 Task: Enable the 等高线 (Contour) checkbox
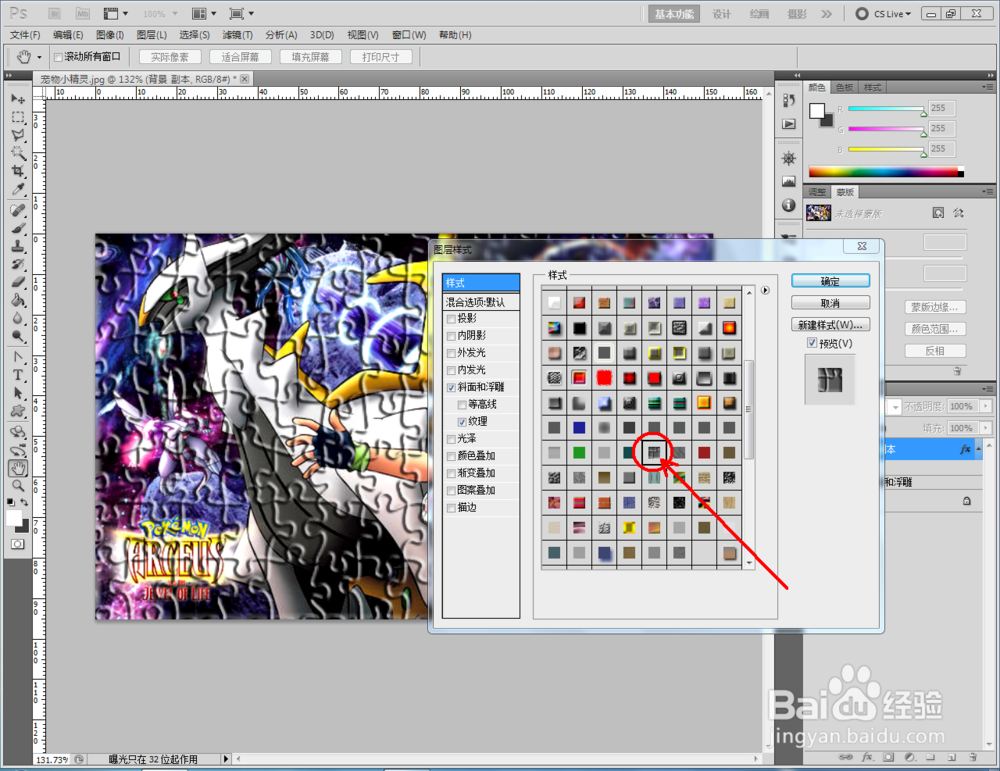(462, 405)
